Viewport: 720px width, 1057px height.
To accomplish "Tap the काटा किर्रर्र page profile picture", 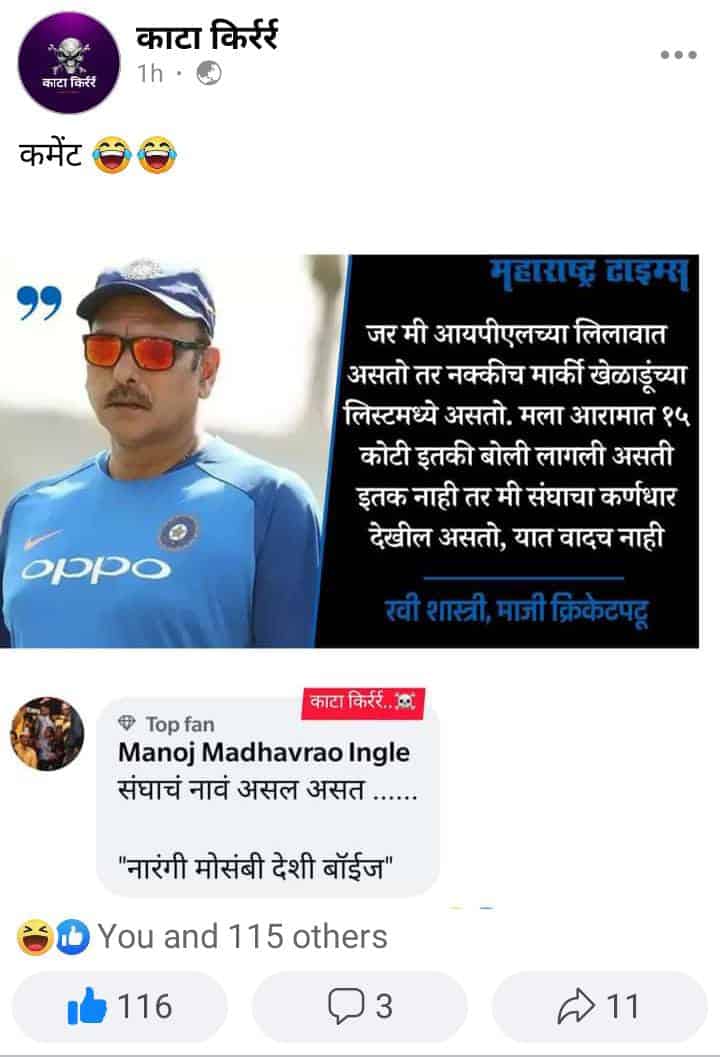I will (x=68, y=63).
